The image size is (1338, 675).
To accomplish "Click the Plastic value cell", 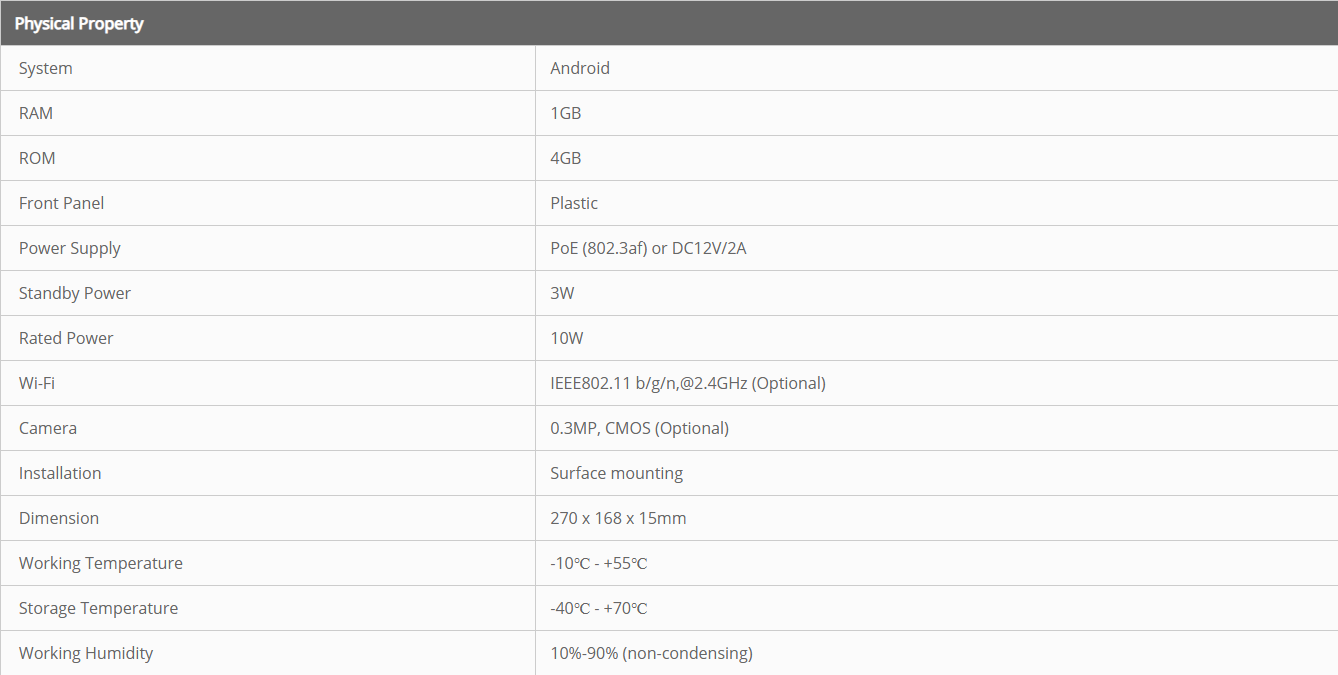I will (x=574, y=203).
